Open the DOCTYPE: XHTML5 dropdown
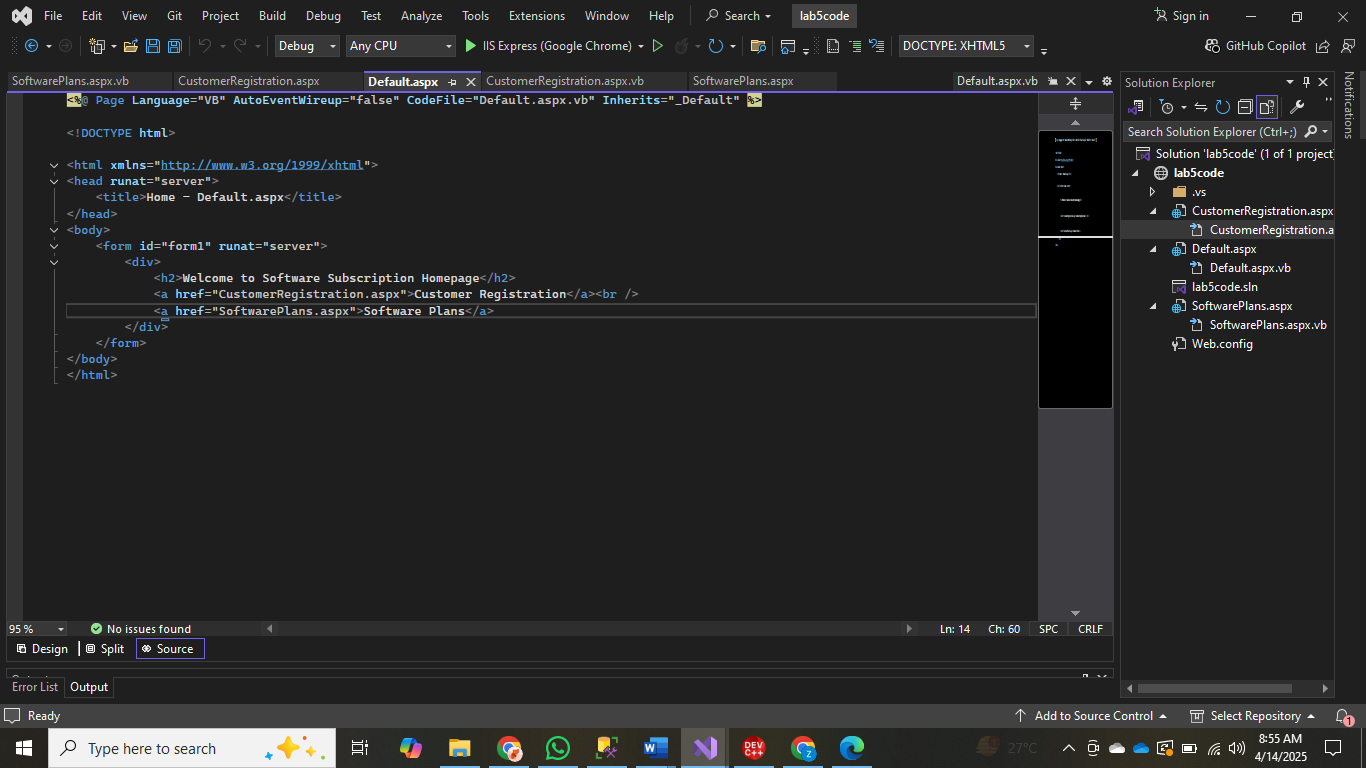The image size is (1366, 768). tap(966, 46)
